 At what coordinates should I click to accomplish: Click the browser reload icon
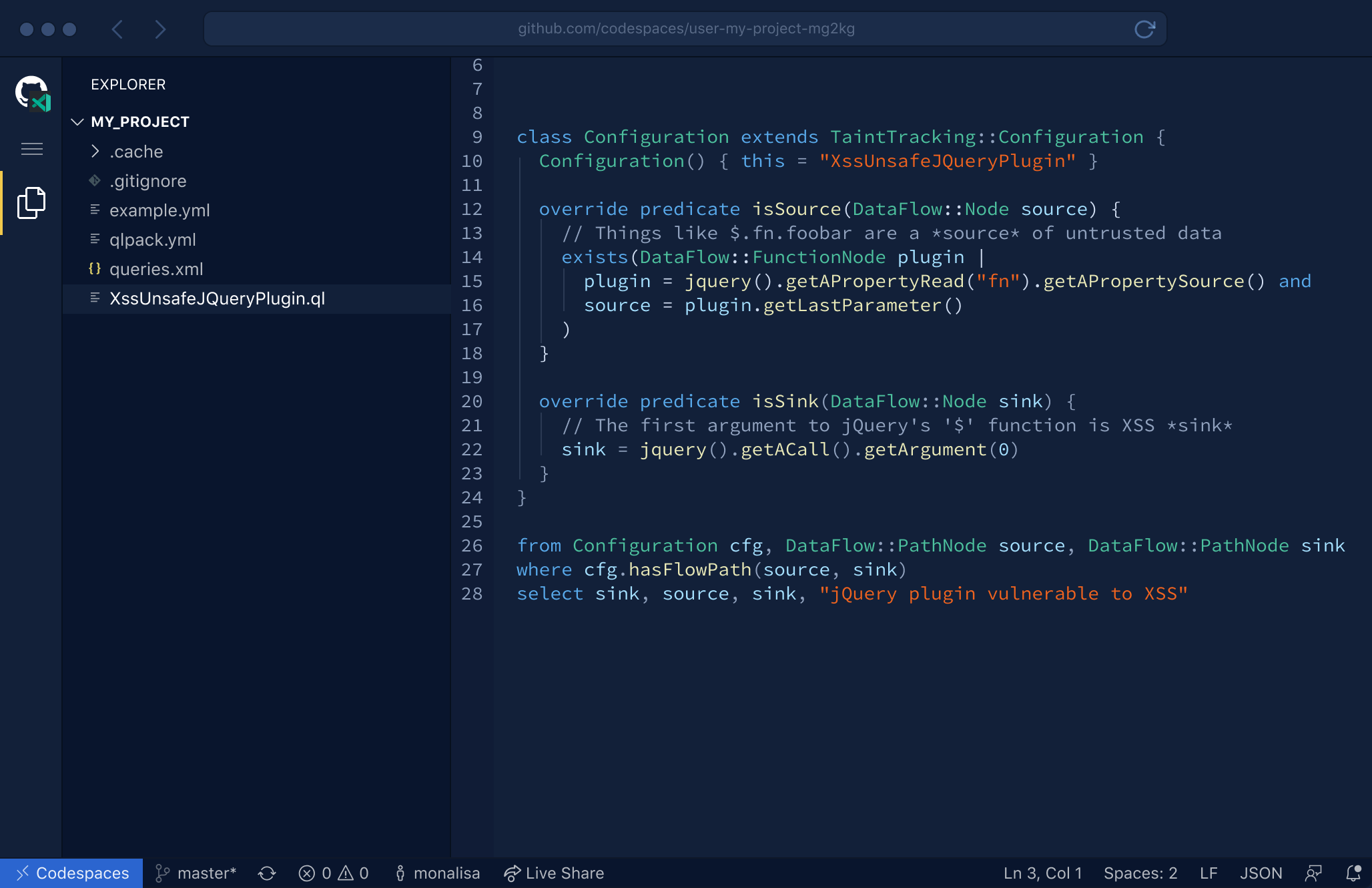point(1144,29)
